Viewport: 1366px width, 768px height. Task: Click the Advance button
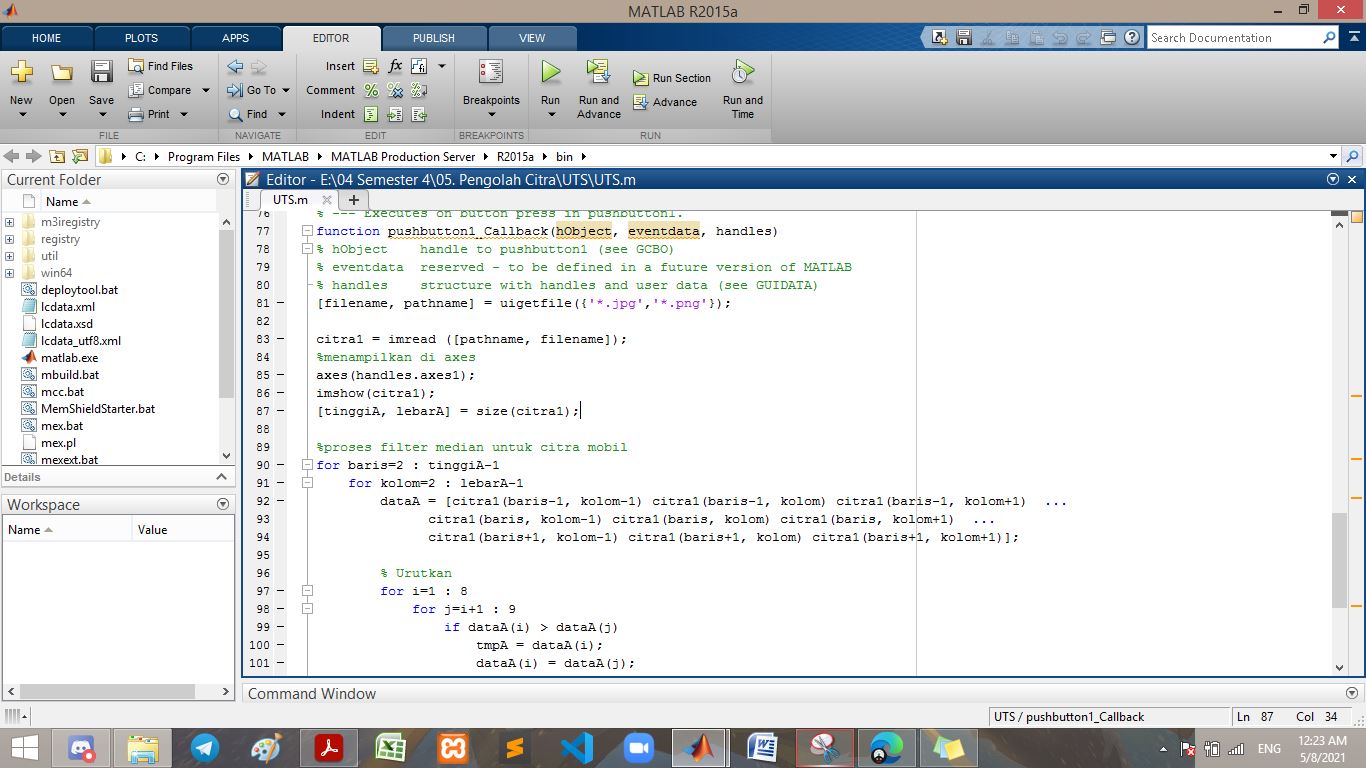tap(665, 102)
